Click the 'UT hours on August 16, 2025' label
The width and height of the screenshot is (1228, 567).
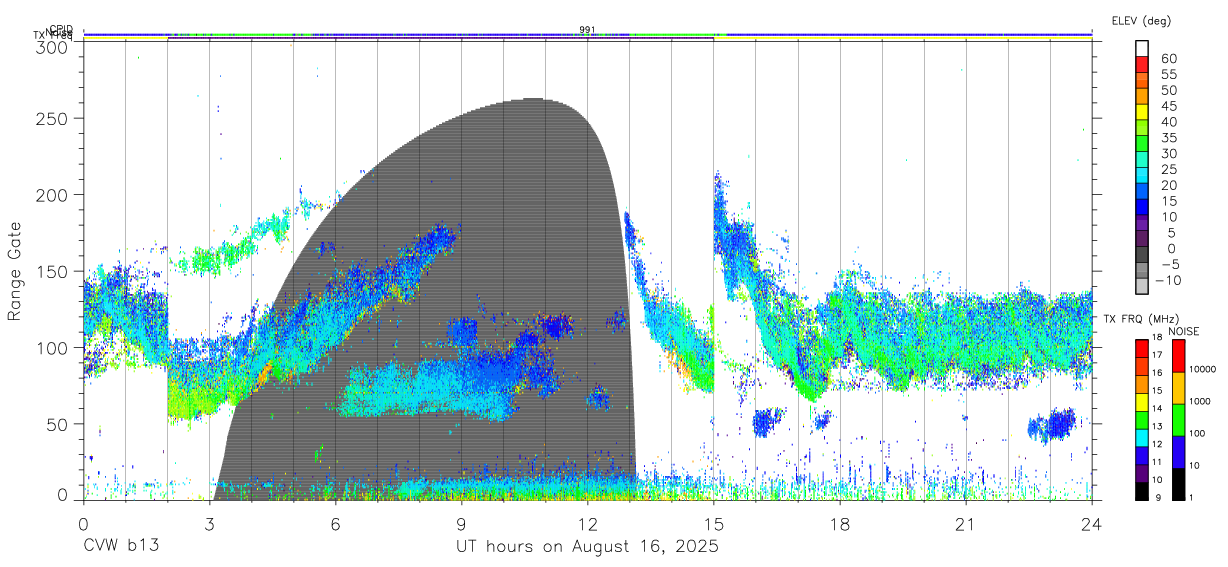[587, 546]
